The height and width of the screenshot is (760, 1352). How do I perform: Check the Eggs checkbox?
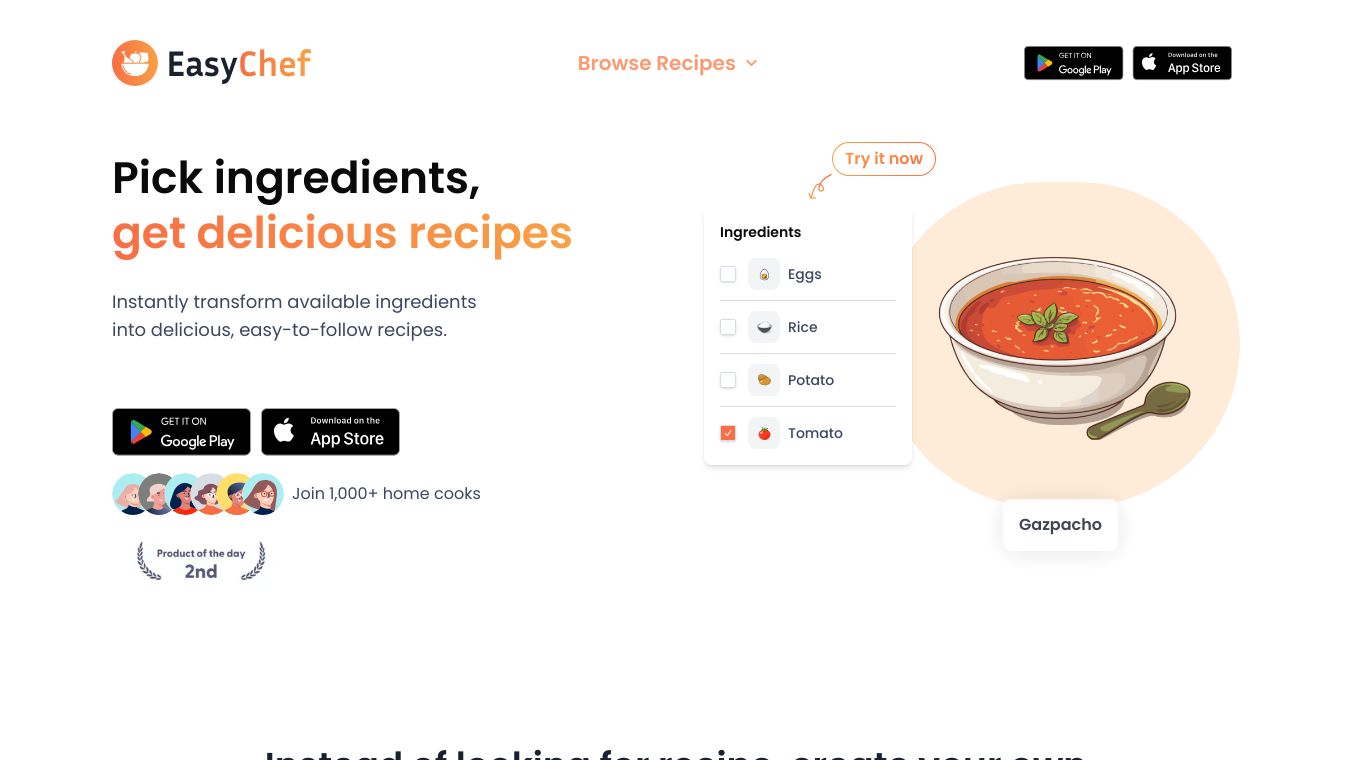point(728,274)
